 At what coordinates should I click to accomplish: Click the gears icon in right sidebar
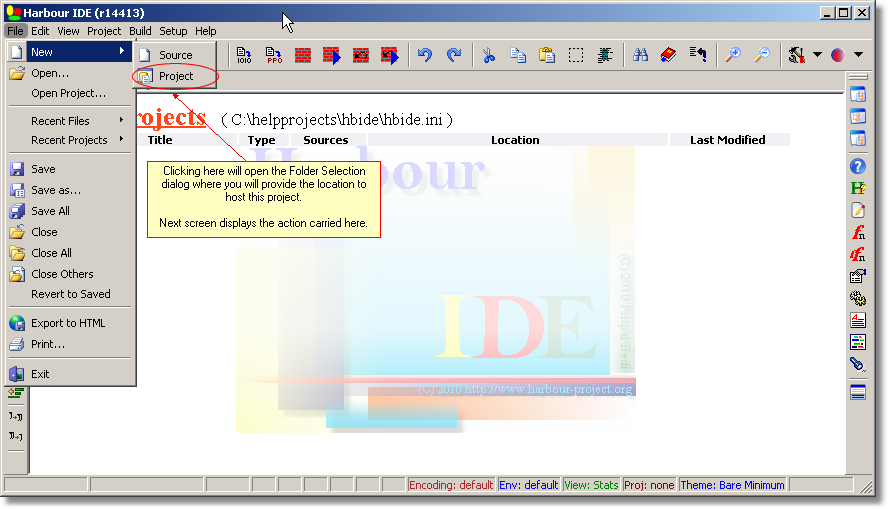857,298
